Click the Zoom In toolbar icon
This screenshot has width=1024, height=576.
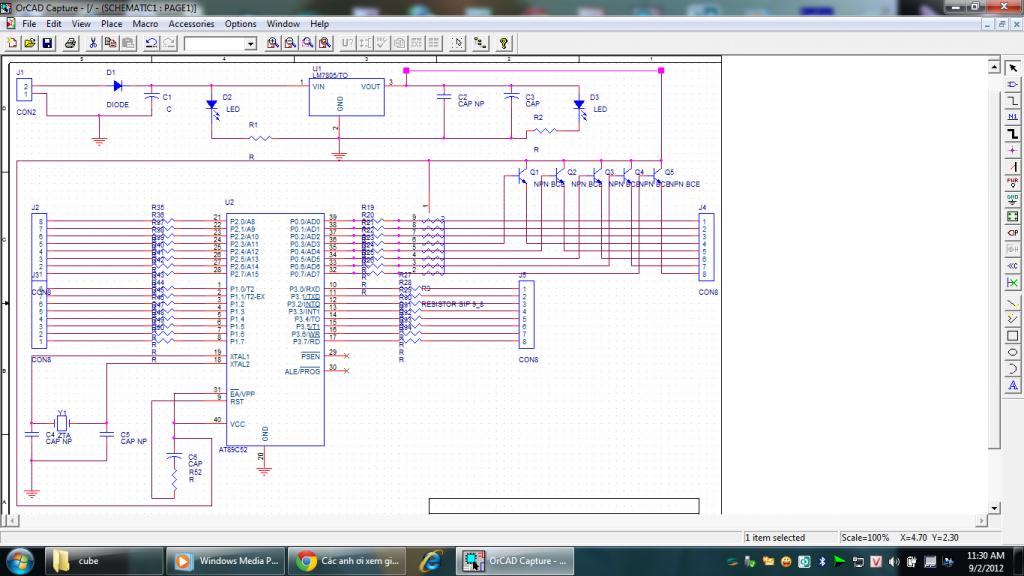tap(272, 43)
